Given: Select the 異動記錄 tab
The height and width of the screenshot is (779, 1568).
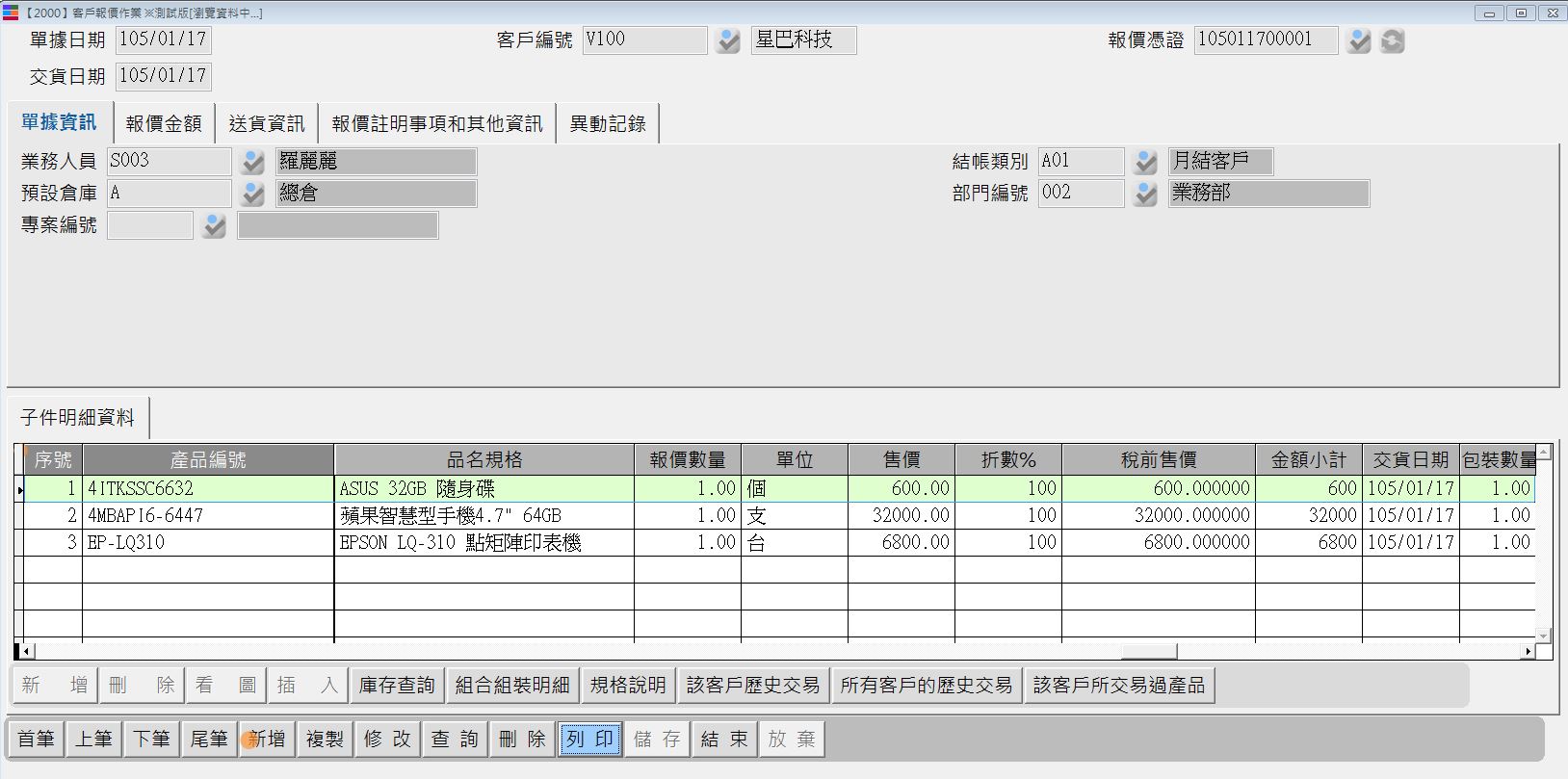Looking at the screenshot, I should click(x=607, y=123).
